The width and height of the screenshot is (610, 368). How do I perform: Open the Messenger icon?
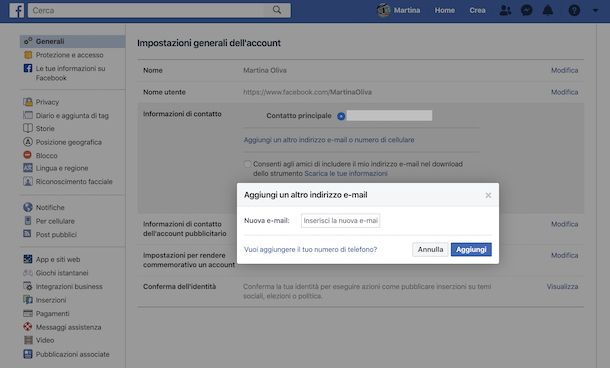527,10
